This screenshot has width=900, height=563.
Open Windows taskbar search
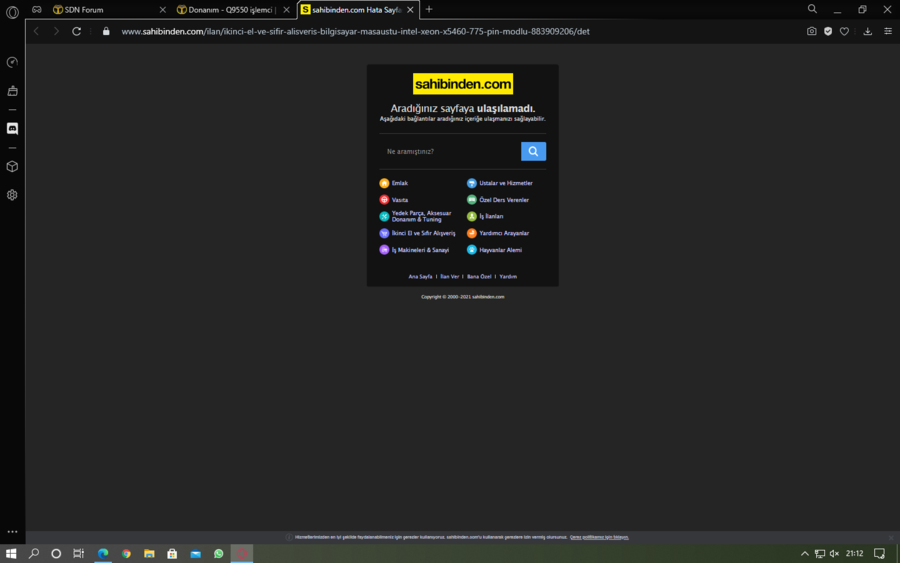click(x=34, y=554)
